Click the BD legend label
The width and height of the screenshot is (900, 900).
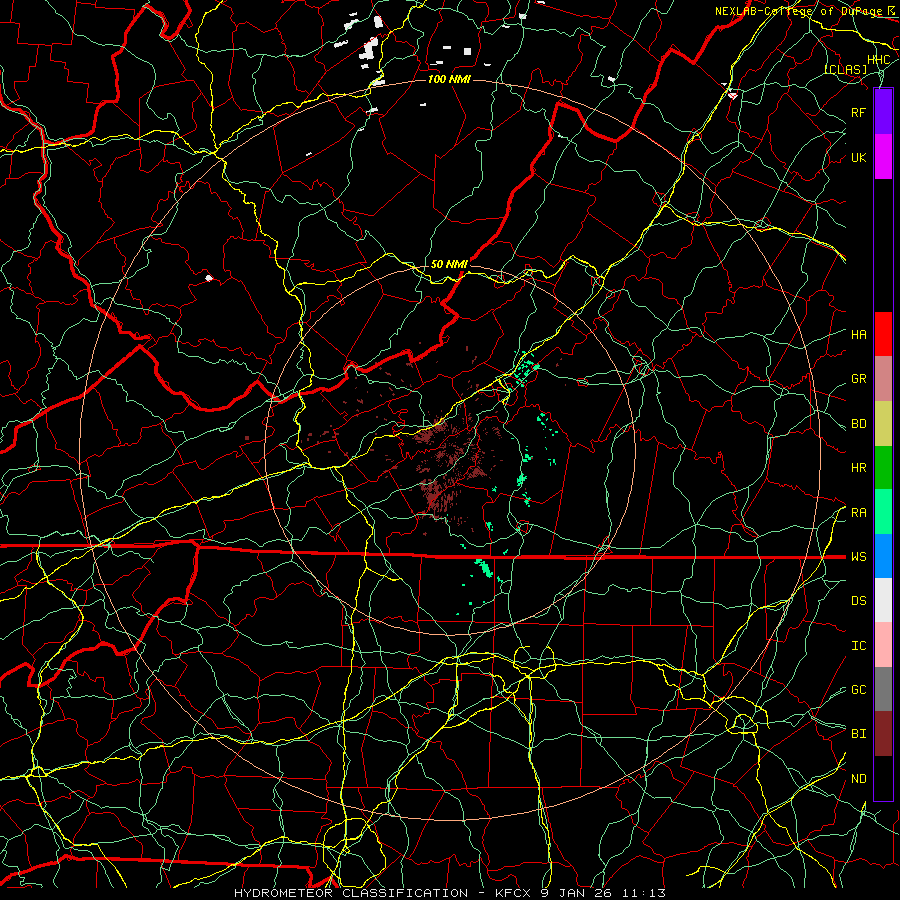pyautogui.click(x=858, y=424)
